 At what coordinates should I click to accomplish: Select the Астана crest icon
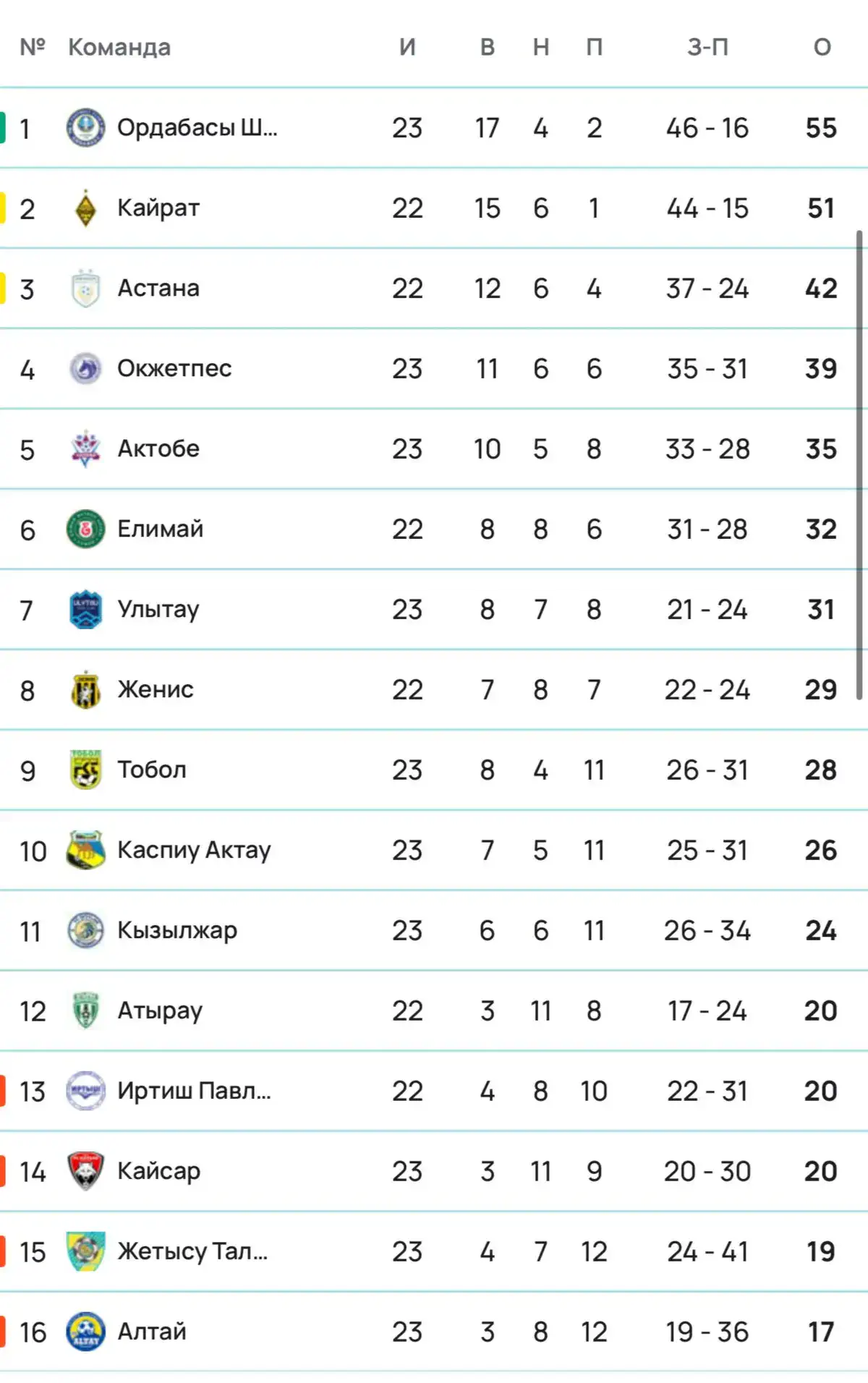tap(85, 289)
